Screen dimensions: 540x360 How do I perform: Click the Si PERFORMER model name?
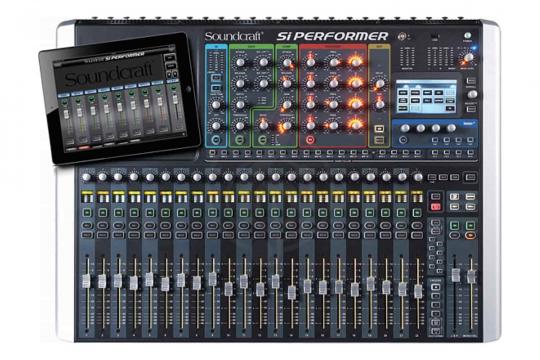click(x=333, y=36)
